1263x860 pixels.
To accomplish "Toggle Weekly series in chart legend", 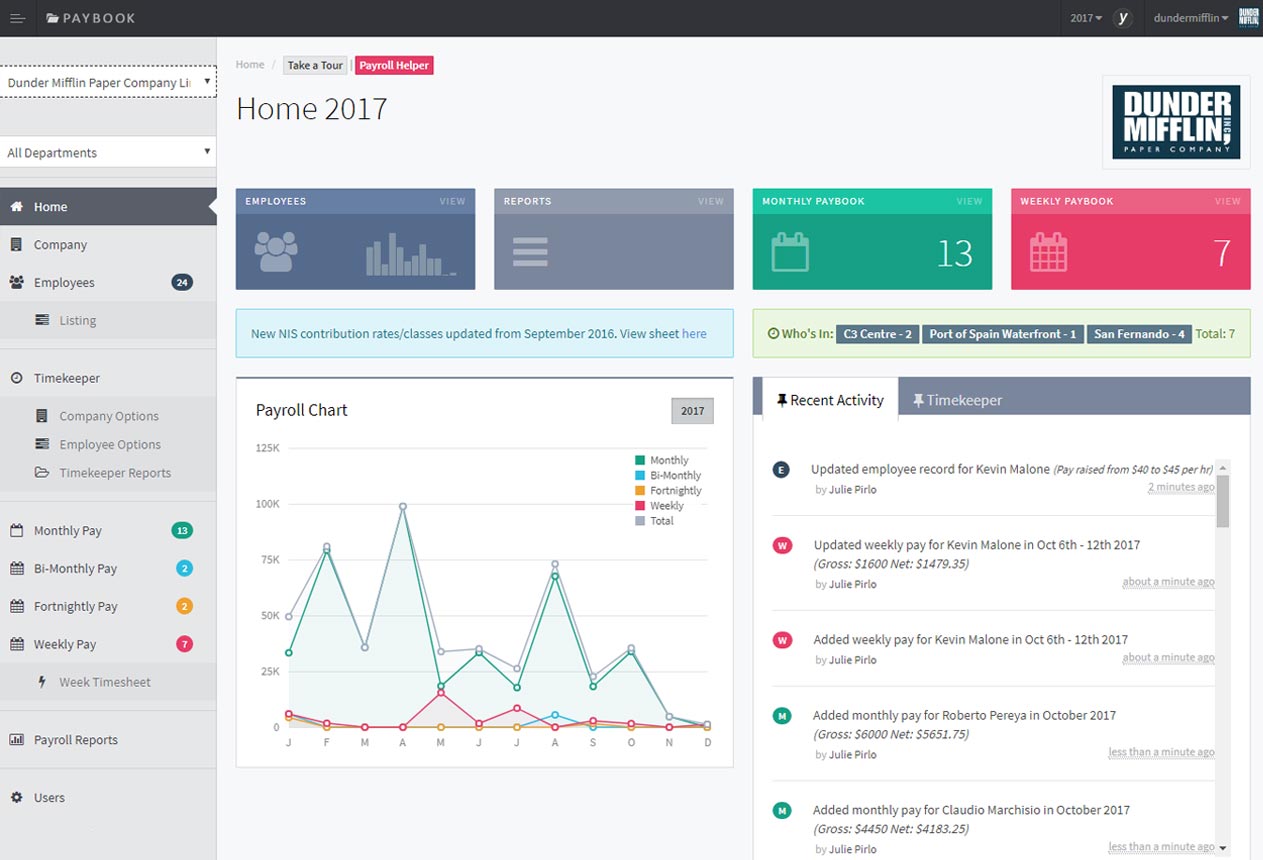I will coord(659,506).
